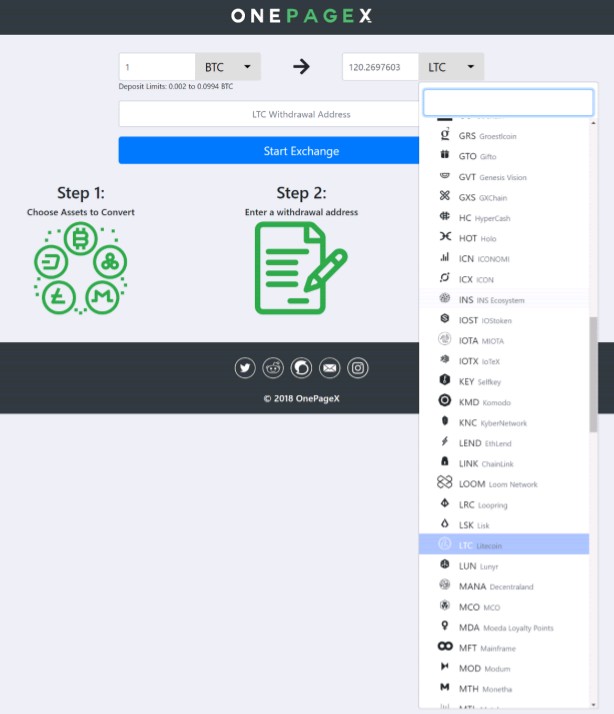Click the GXChain GXS icon

point(445,196)
